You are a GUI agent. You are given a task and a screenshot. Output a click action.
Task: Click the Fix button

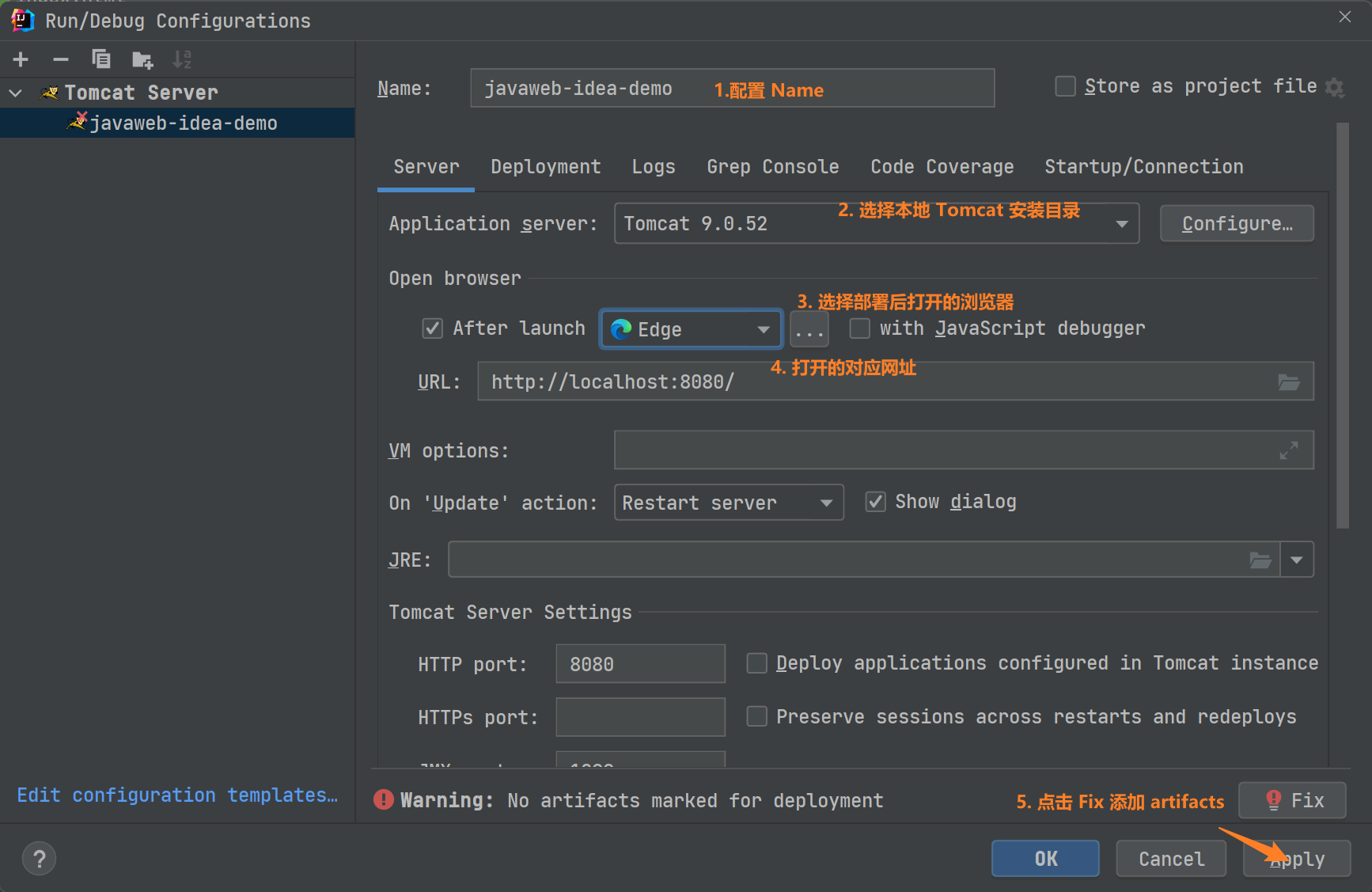coord(1292,801)
